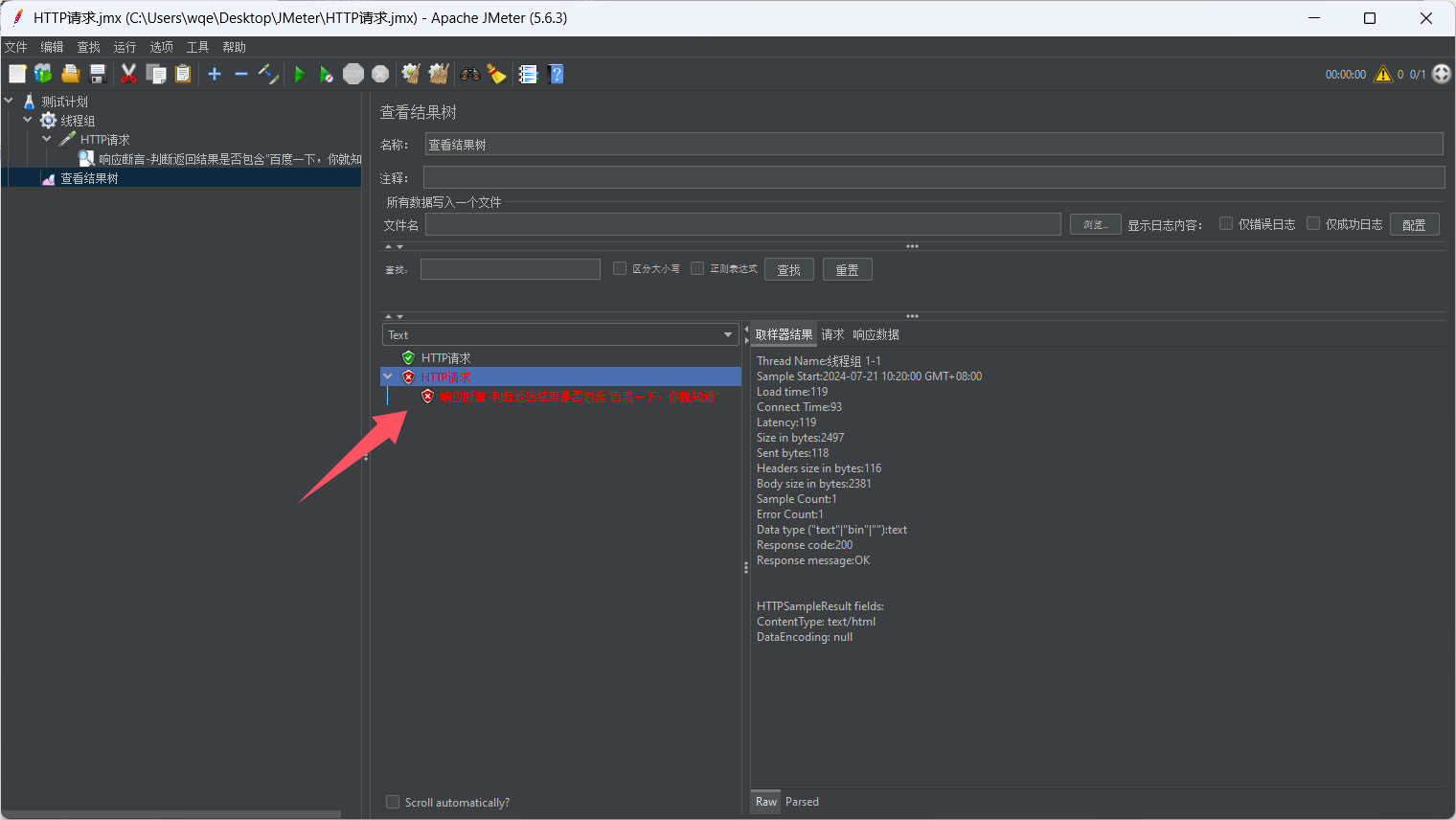This screenshot has height=820, width=1456.
Task: Select the 测试计划 node in the tree
Action: click(64, 102)
